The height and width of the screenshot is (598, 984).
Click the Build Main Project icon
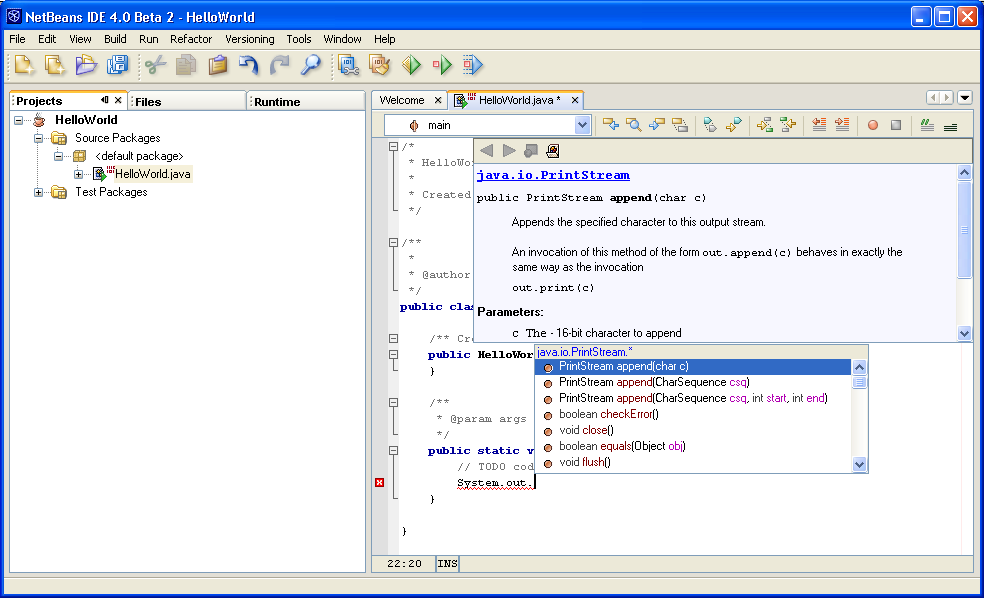(x=348, y=65)
